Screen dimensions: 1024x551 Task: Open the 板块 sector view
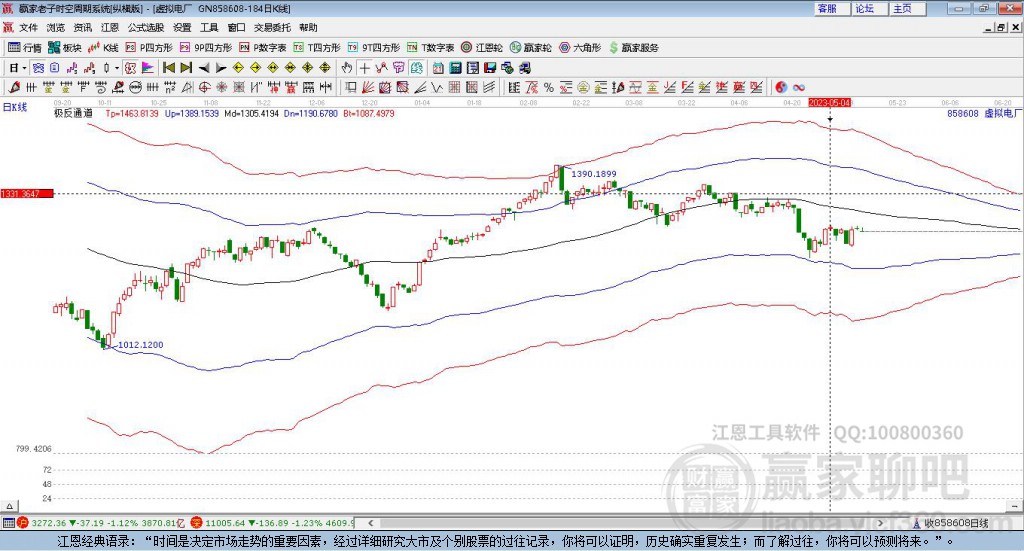pyautogui.click(x=64, y=48)
